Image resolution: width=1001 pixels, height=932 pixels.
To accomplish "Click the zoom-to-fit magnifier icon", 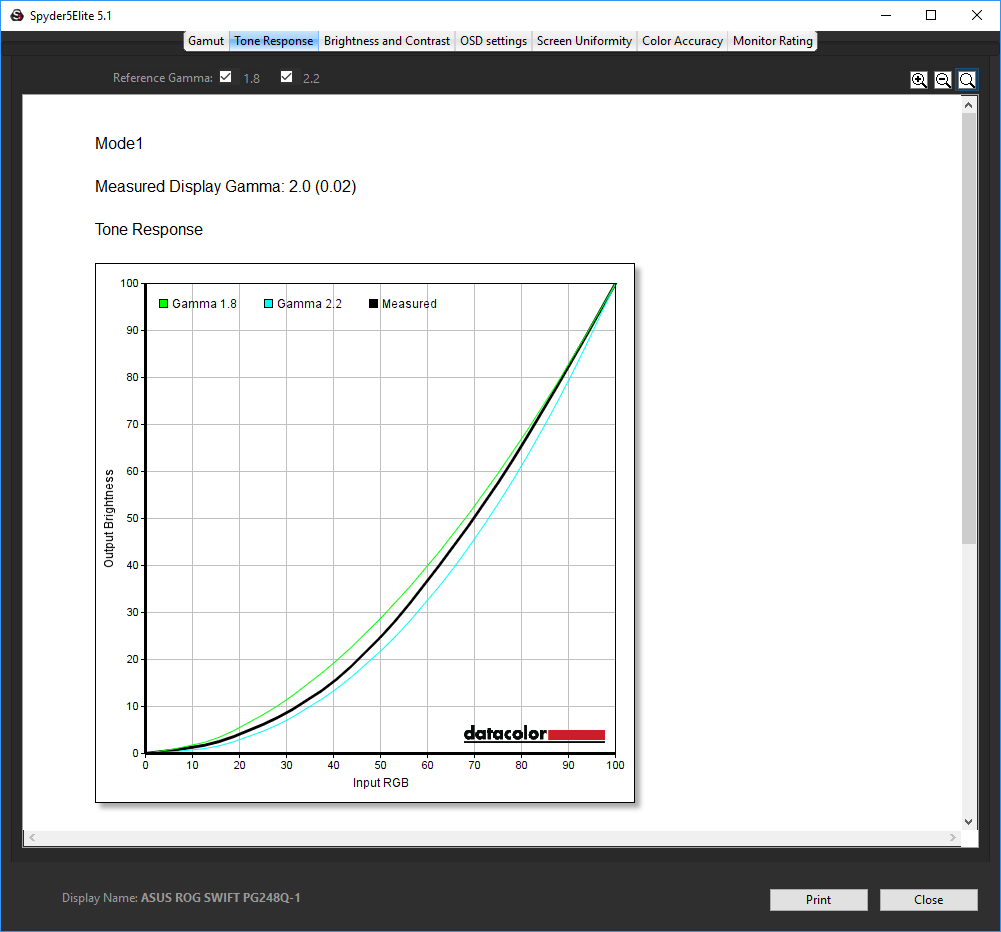I will click(967, 80).
